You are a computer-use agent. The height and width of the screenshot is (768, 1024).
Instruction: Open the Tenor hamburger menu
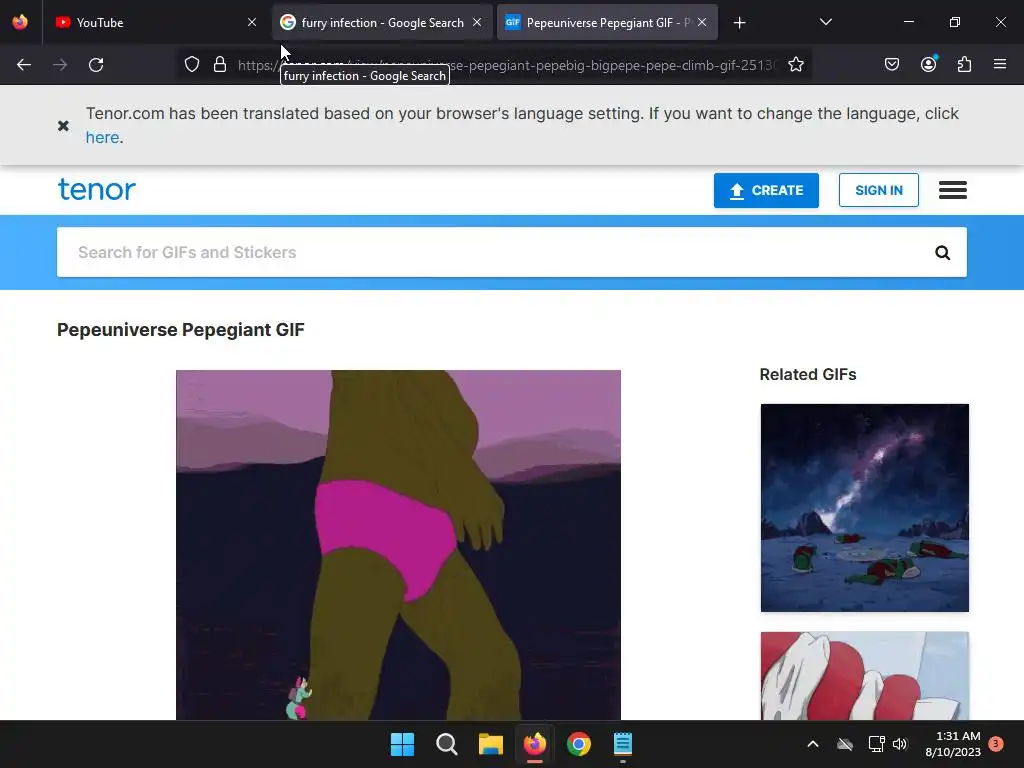click(953, 190)
